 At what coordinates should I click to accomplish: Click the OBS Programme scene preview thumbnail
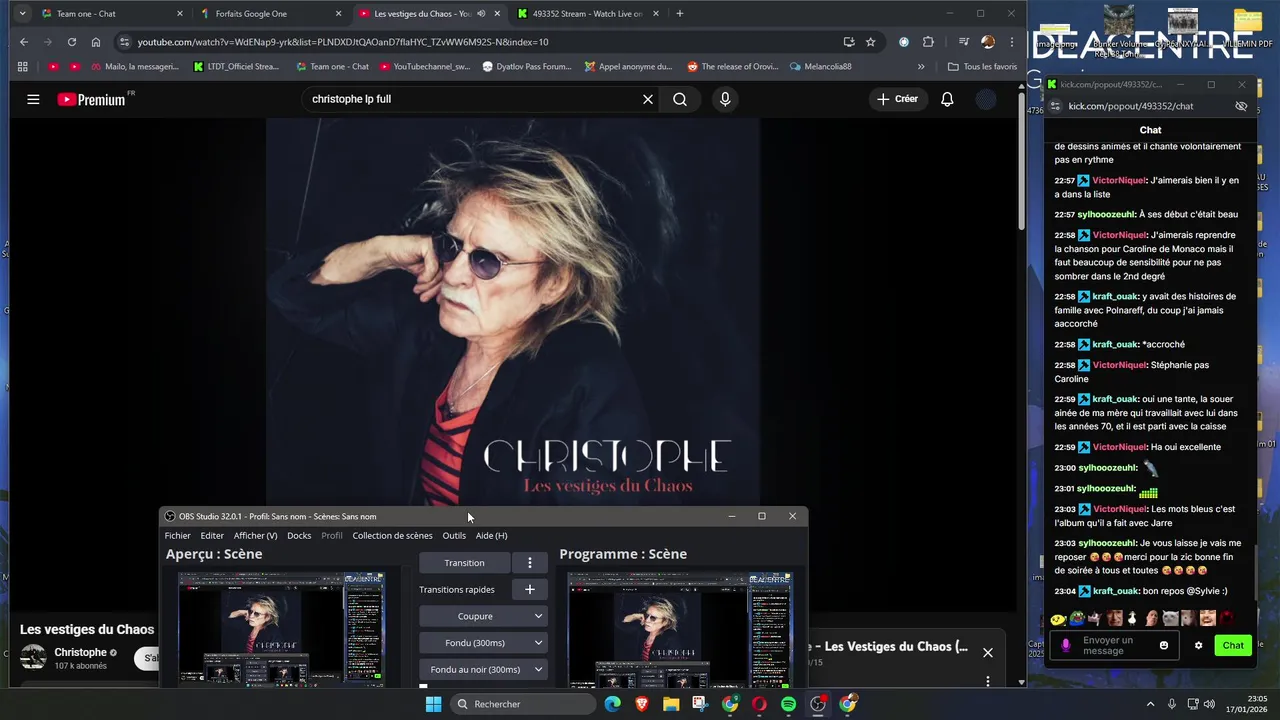(x=680, y=629)
